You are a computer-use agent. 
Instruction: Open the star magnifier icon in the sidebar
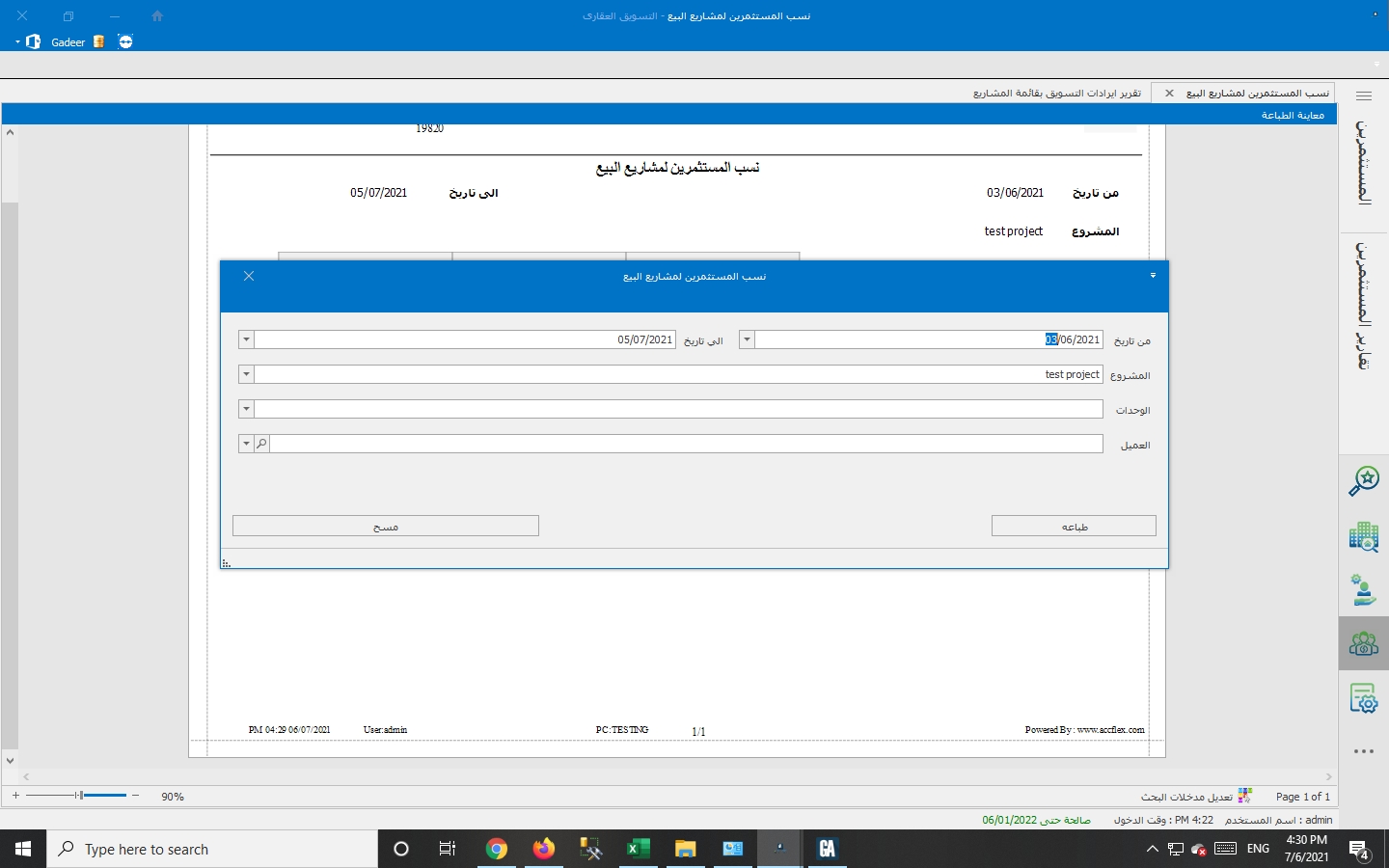(x=1363, y=480)
